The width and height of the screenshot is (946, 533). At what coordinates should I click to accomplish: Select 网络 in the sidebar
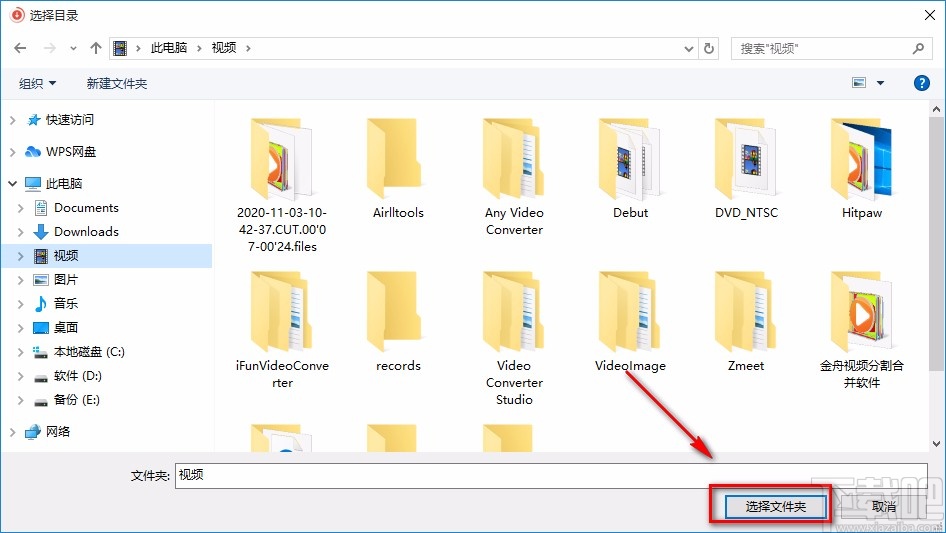(x=58, y=432)
